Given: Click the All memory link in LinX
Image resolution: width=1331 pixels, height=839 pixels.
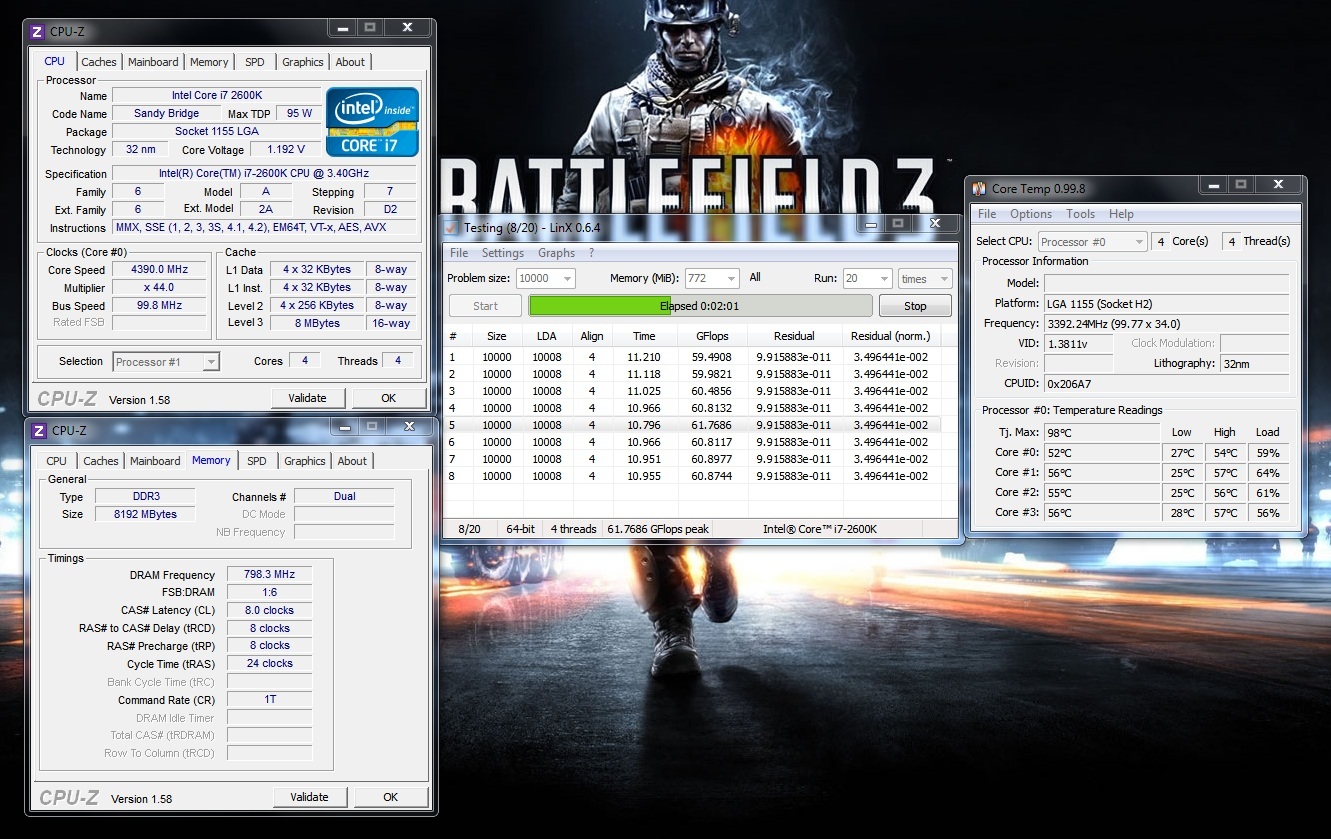Looking at the screenshot, I should [x=755, y=278].
